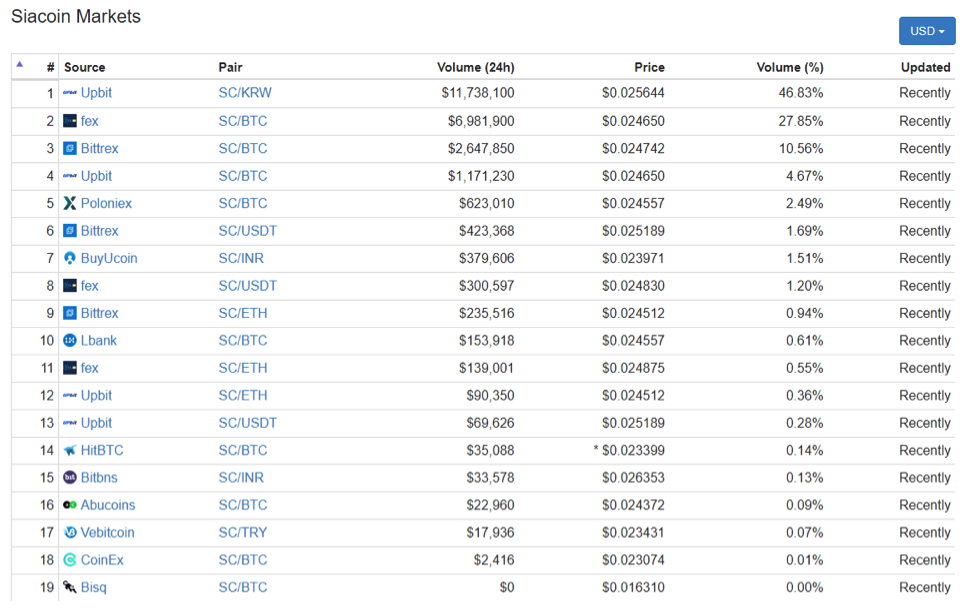Open the SC/TRY pair link

click(x=243, y=532)
